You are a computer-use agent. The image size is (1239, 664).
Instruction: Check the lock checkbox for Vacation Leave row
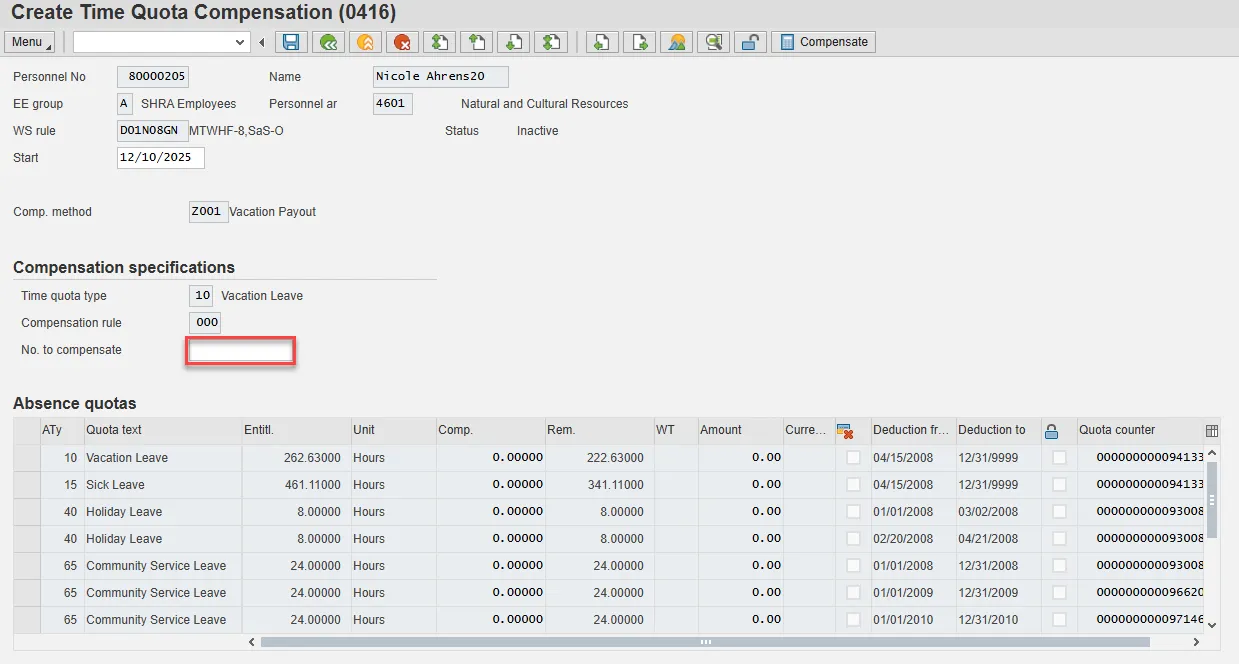[x=1059, y=458]
